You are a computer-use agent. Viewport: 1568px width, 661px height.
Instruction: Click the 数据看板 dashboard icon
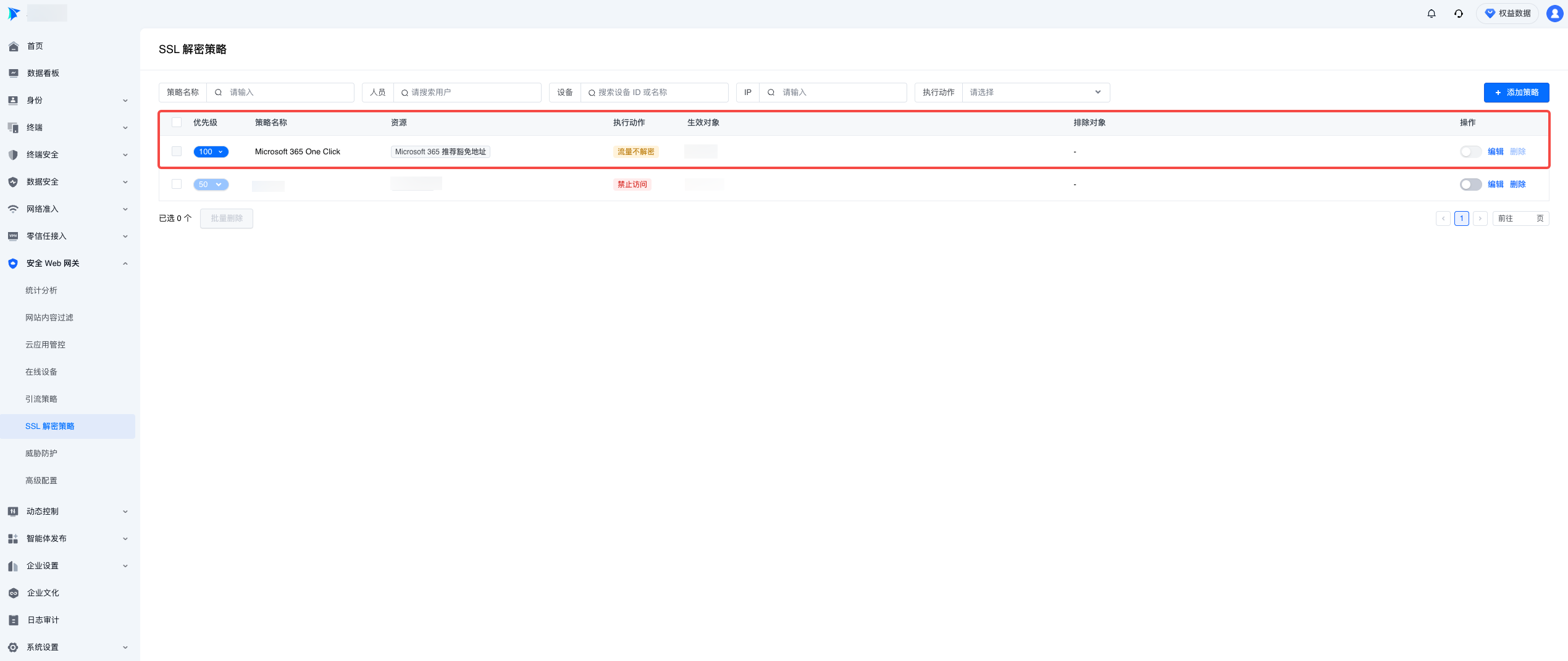click(13, 73)
